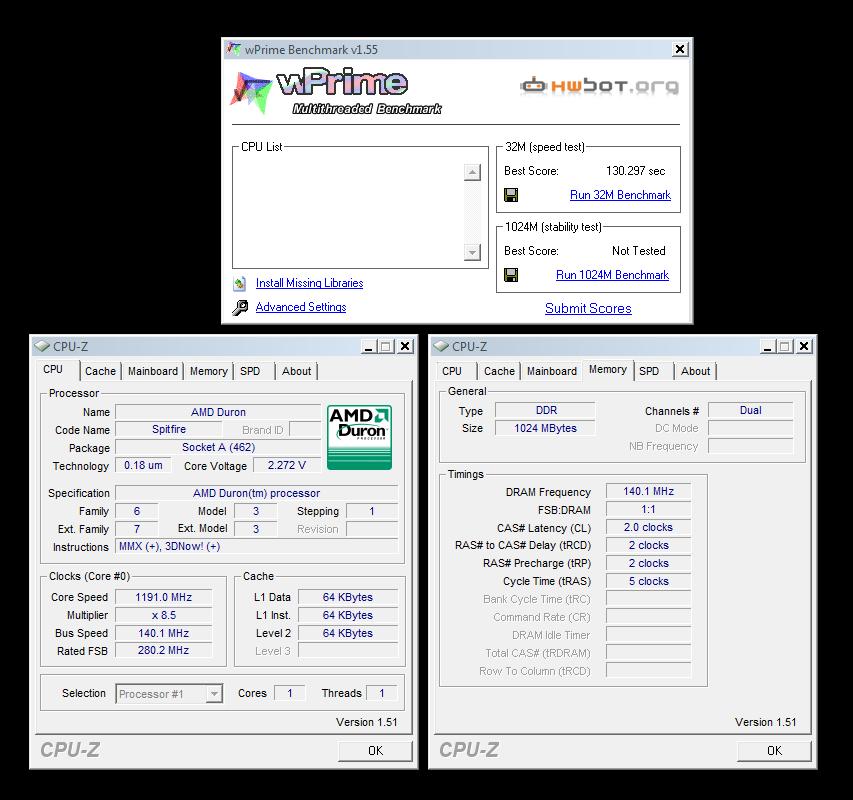Click OK in the left CPU-Z window
The height and width of the screenshot is (800, 853).
tap(375, 751)
